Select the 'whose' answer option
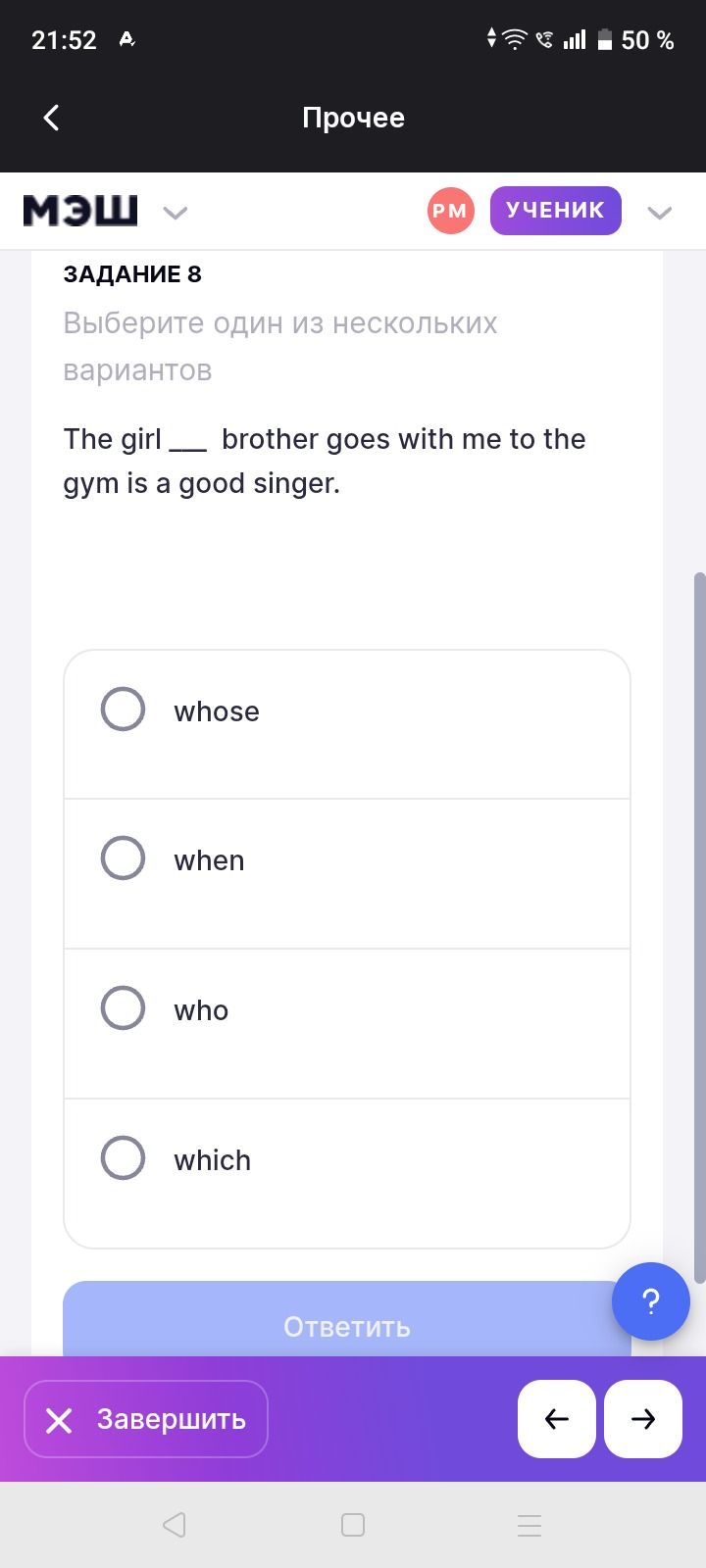Screen dimensions: 706x1568 click(347, 724)
